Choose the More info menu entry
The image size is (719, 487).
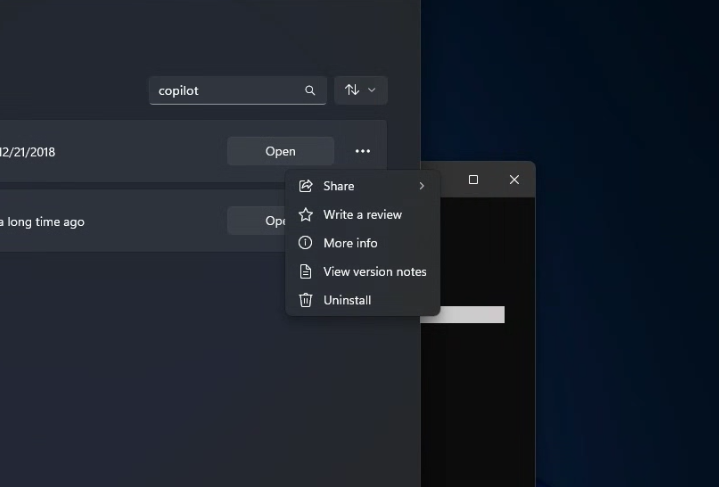(350, 243)
